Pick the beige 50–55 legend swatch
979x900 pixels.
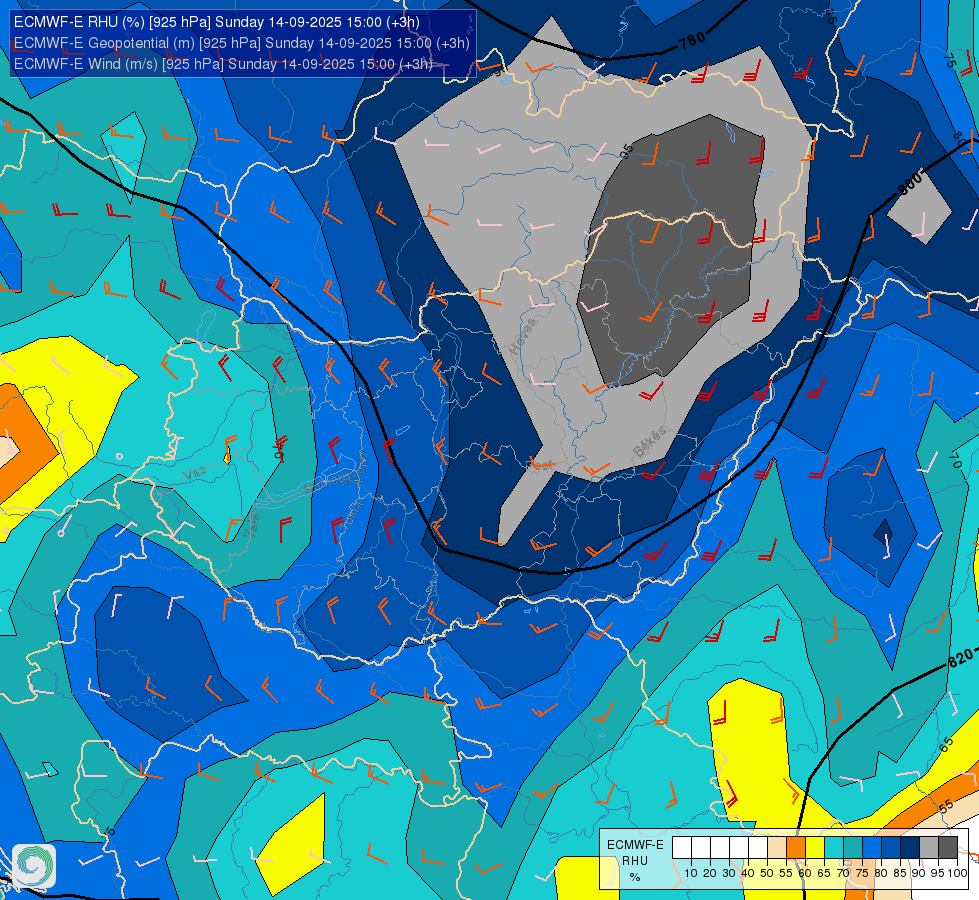(x=777, y=847)
